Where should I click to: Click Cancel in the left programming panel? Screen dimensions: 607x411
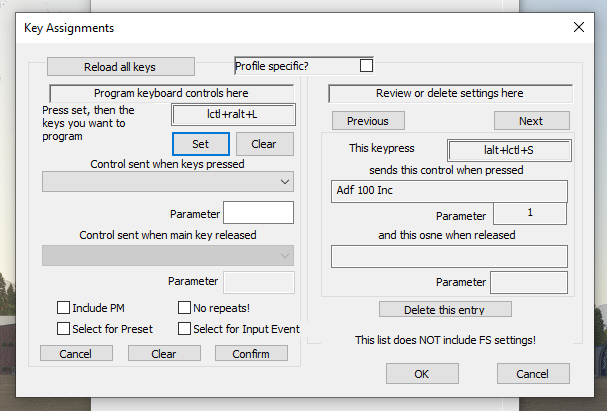pos(75,353)
